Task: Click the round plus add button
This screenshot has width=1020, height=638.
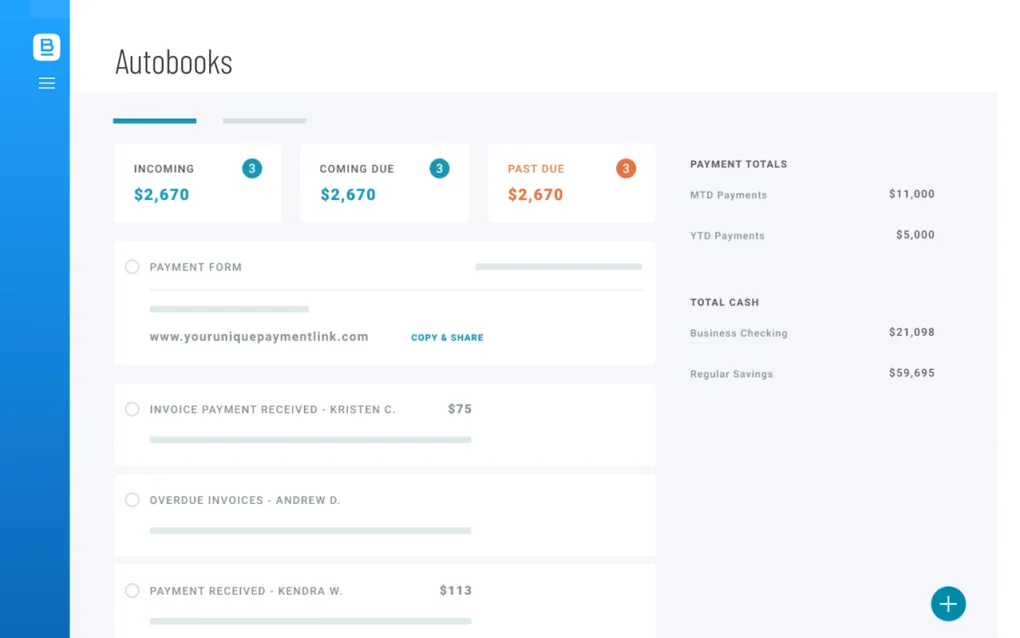Action: tap(947, 604)
